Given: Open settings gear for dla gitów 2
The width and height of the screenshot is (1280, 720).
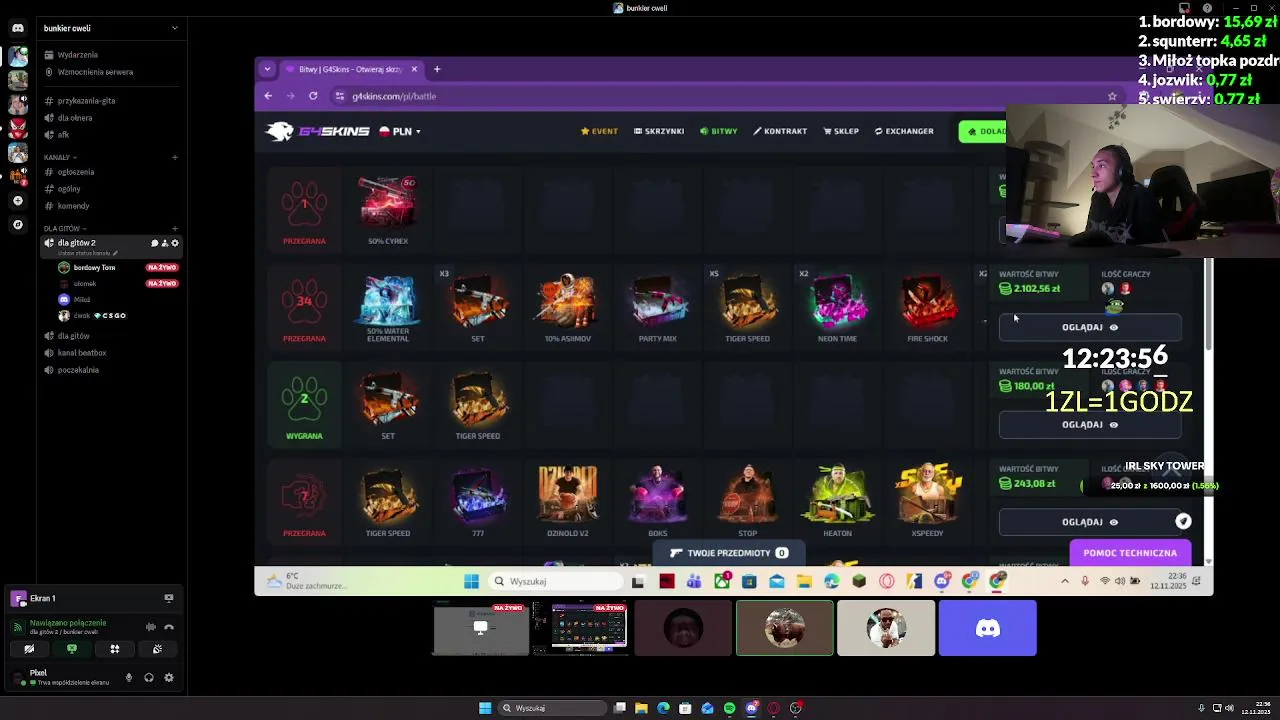Looking at the screenshot, I should click(175, 243).
